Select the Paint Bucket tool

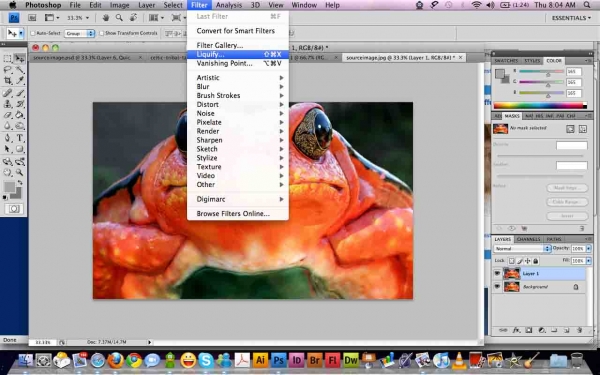(x=20, y=115)
